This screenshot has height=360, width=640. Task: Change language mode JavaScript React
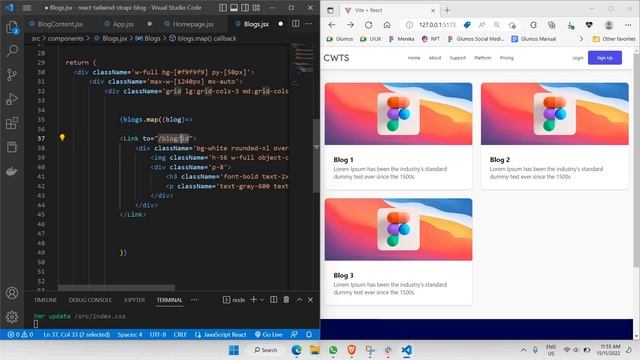pyautogui.click(x=221, y=334)
